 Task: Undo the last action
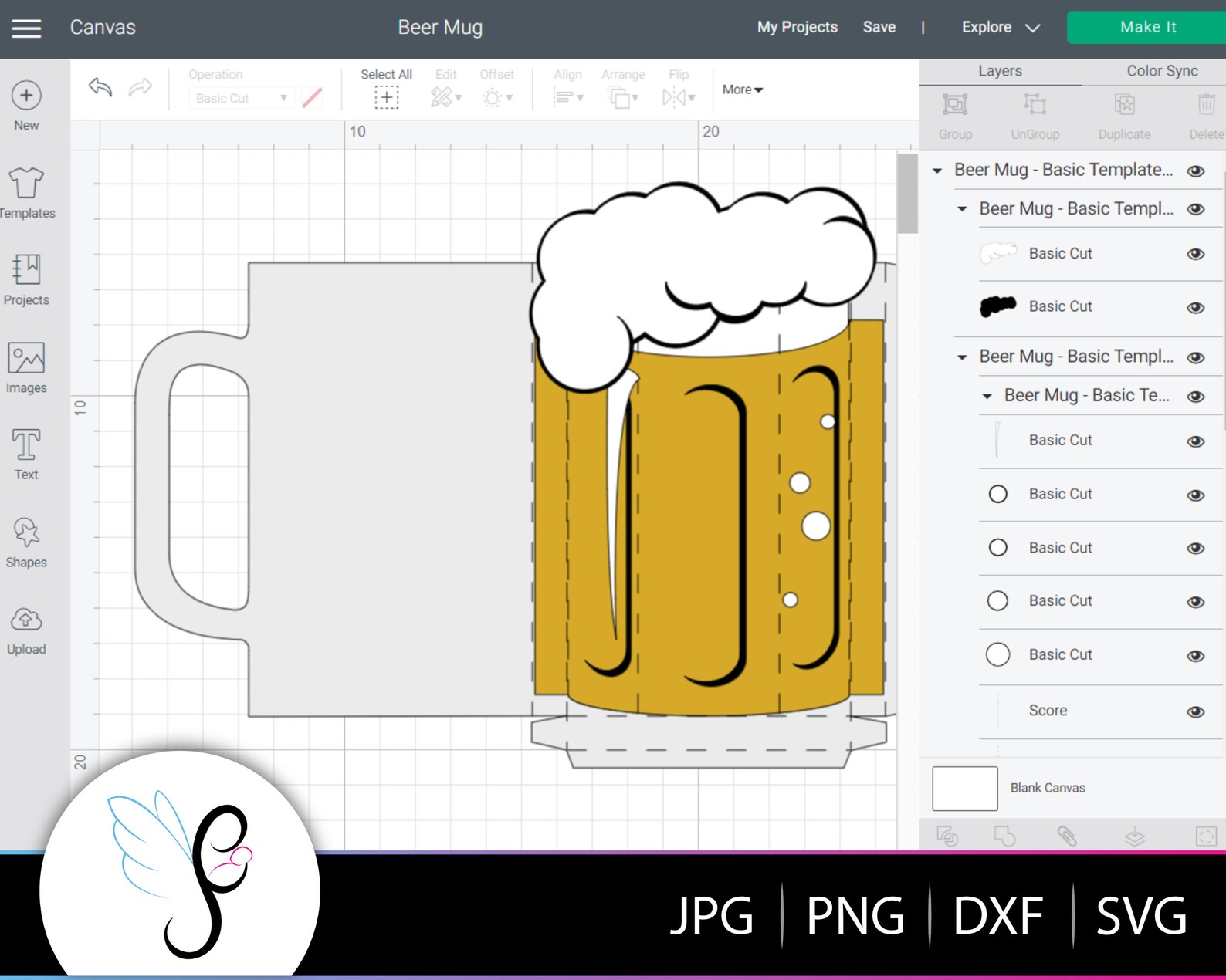tap(100, 87)
